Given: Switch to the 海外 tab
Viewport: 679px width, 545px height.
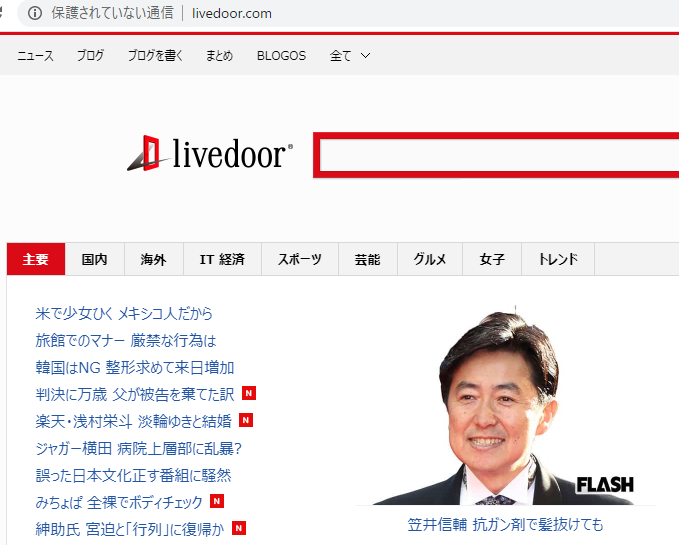Looking at the screenshot, I should coord(154,259).
